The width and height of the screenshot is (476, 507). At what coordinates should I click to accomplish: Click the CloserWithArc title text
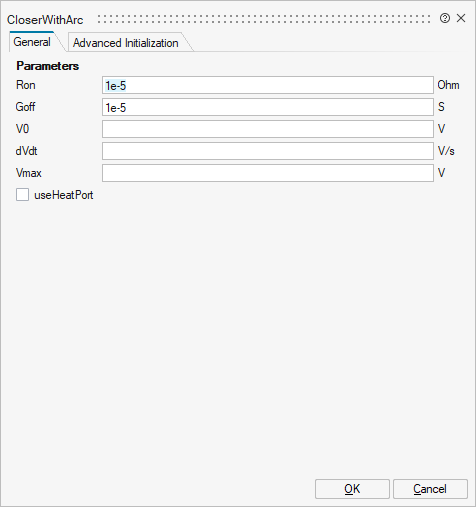(x=45, y=20)
